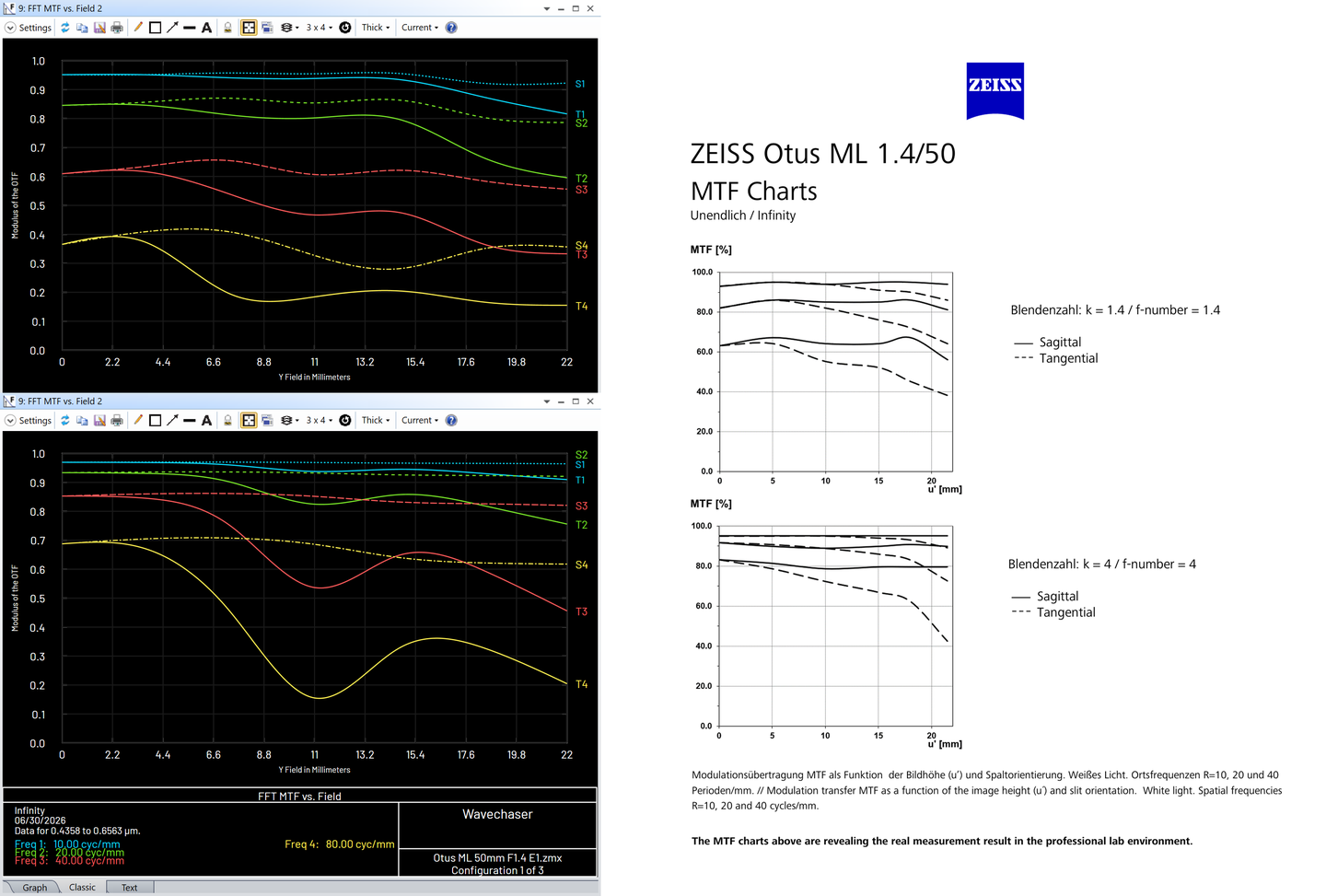Image resolution: width=1326 pixels, height=896 pixels.
Task: Click the overlay window icon in top toolbar
Action: [267, 28]
